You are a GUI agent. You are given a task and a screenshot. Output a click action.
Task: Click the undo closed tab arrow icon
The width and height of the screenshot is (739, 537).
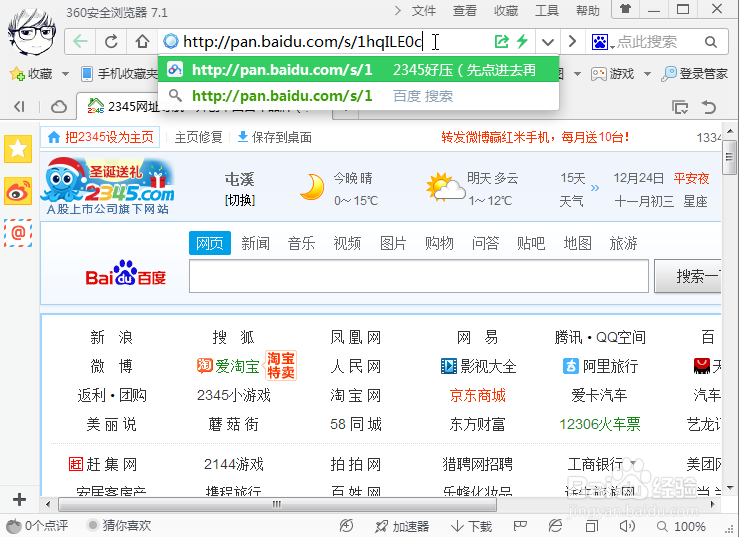709,107
